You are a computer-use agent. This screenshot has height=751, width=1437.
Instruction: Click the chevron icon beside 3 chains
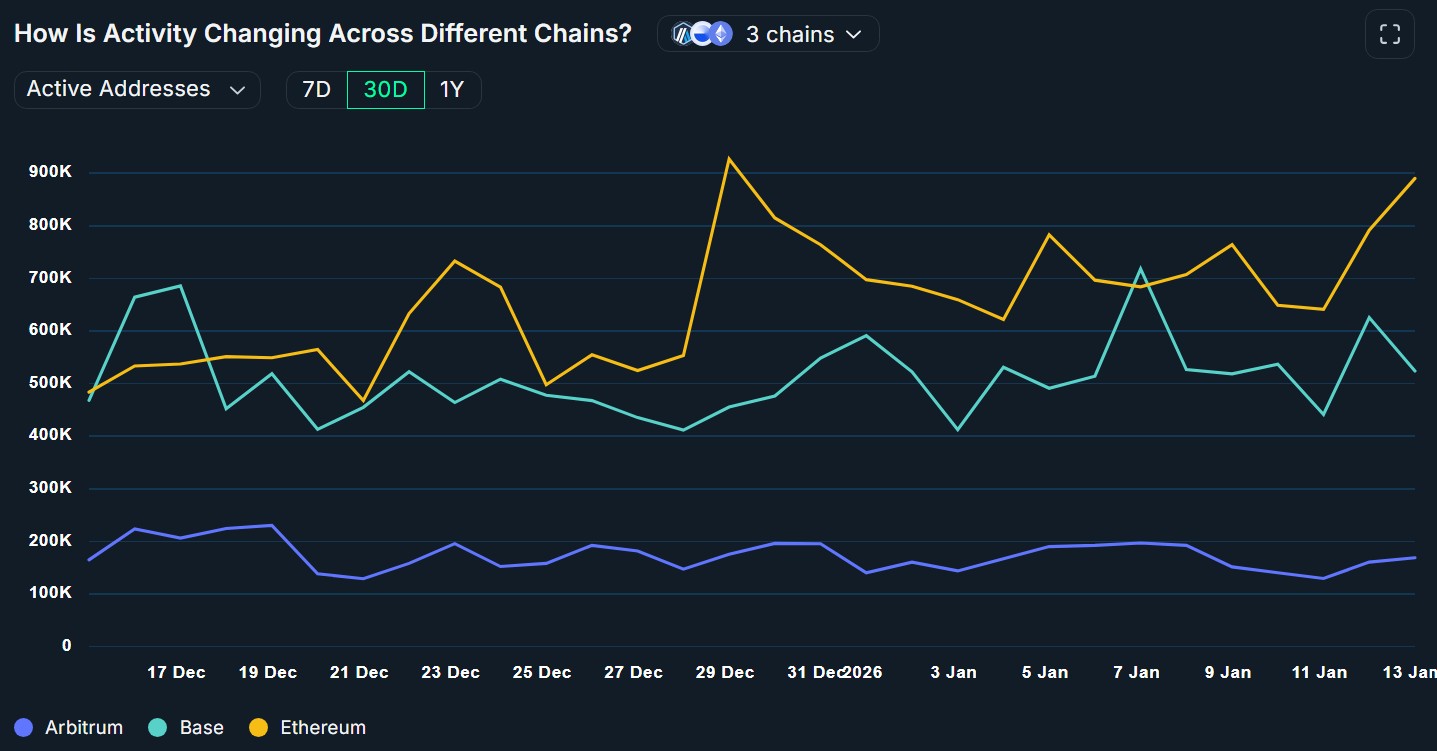point(853,34)
